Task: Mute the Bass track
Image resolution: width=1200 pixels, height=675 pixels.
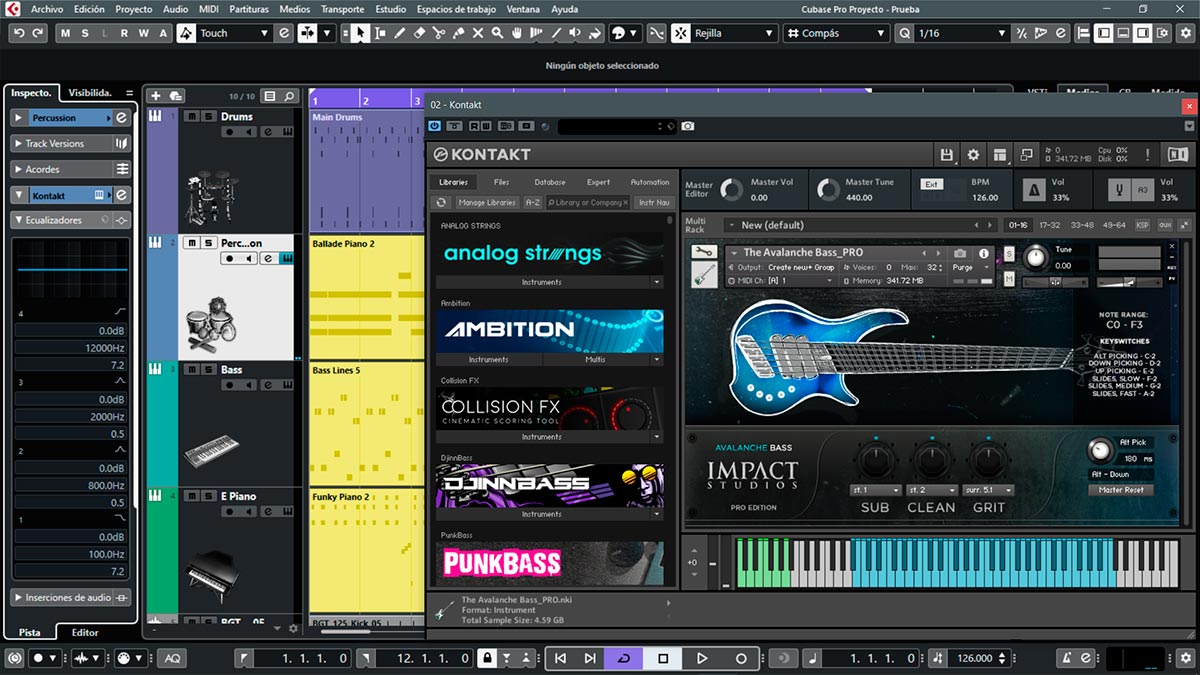Action: (x=191, y=369)
